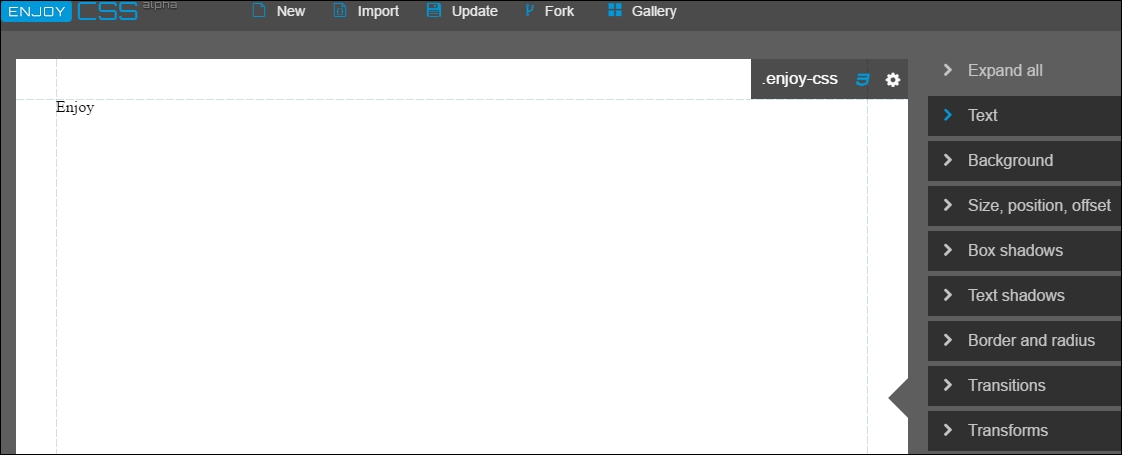Click the Expand all label

pyautogui.click(x=1005, y=71)
